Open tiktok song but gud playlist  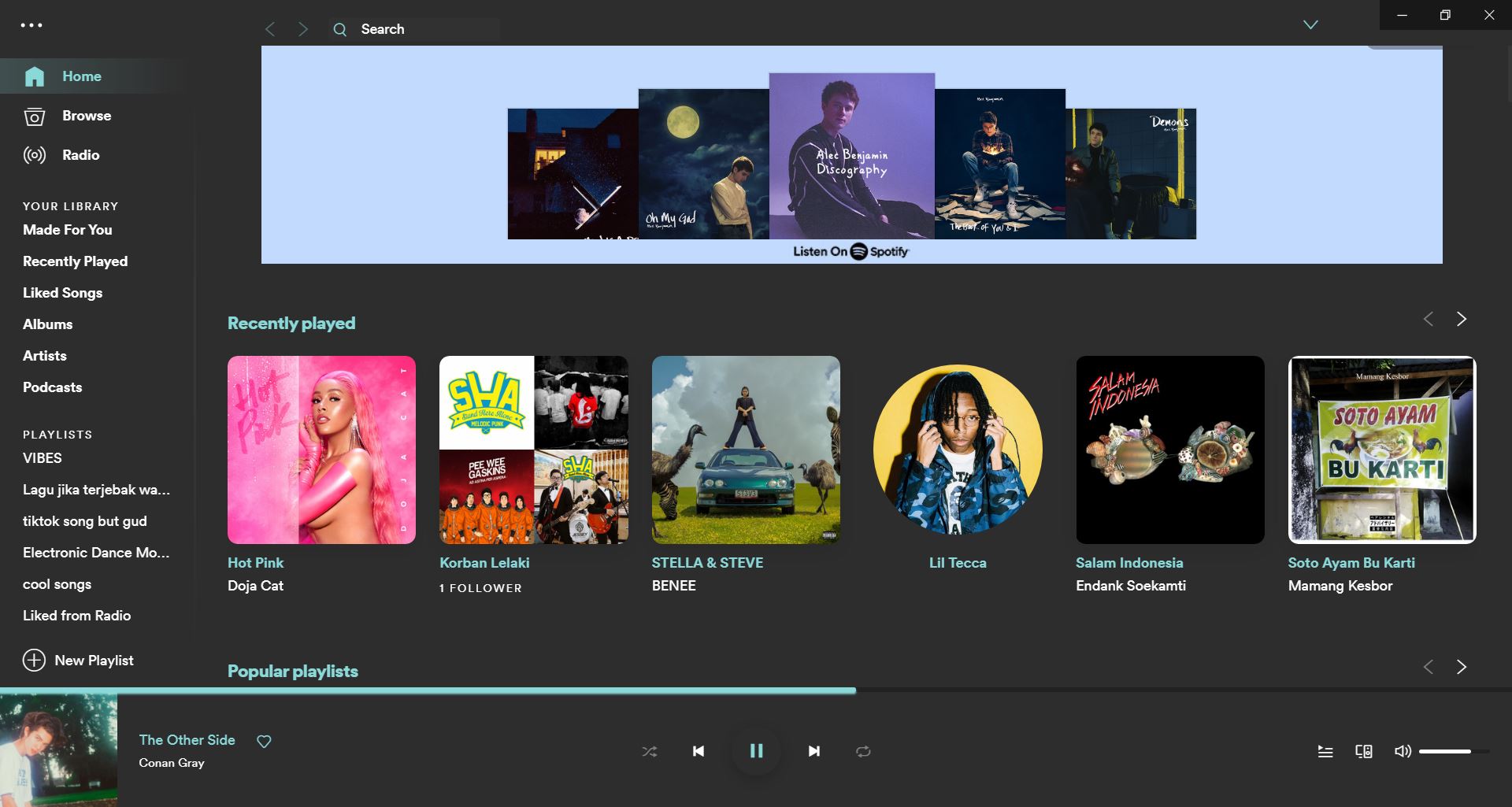[85, 521]
